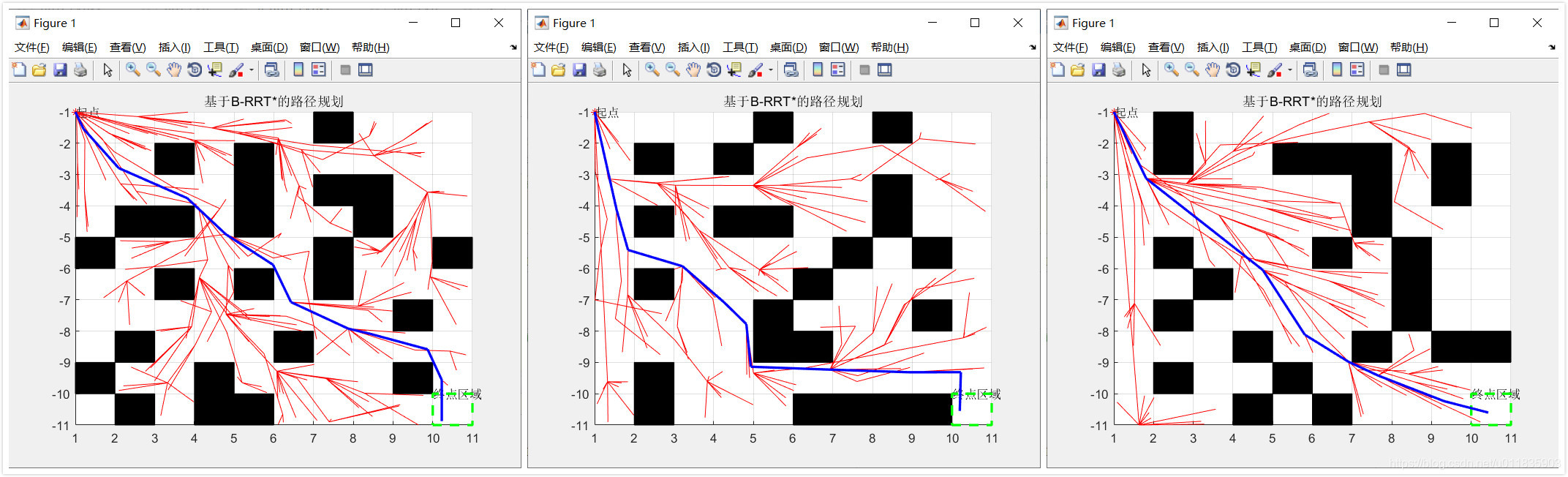
Task: Select Brush data tool in left window
Action: click(x=236, y=70)
